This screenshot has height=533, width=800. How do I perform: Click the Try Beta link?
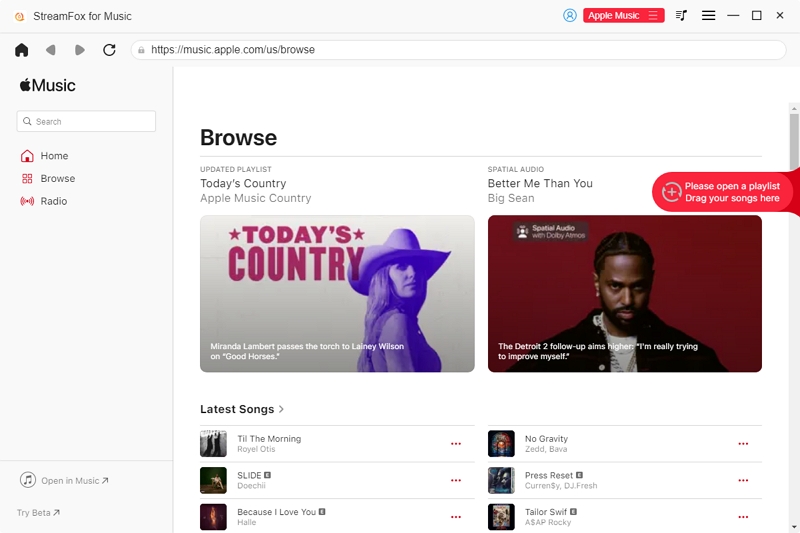[38, 513]
